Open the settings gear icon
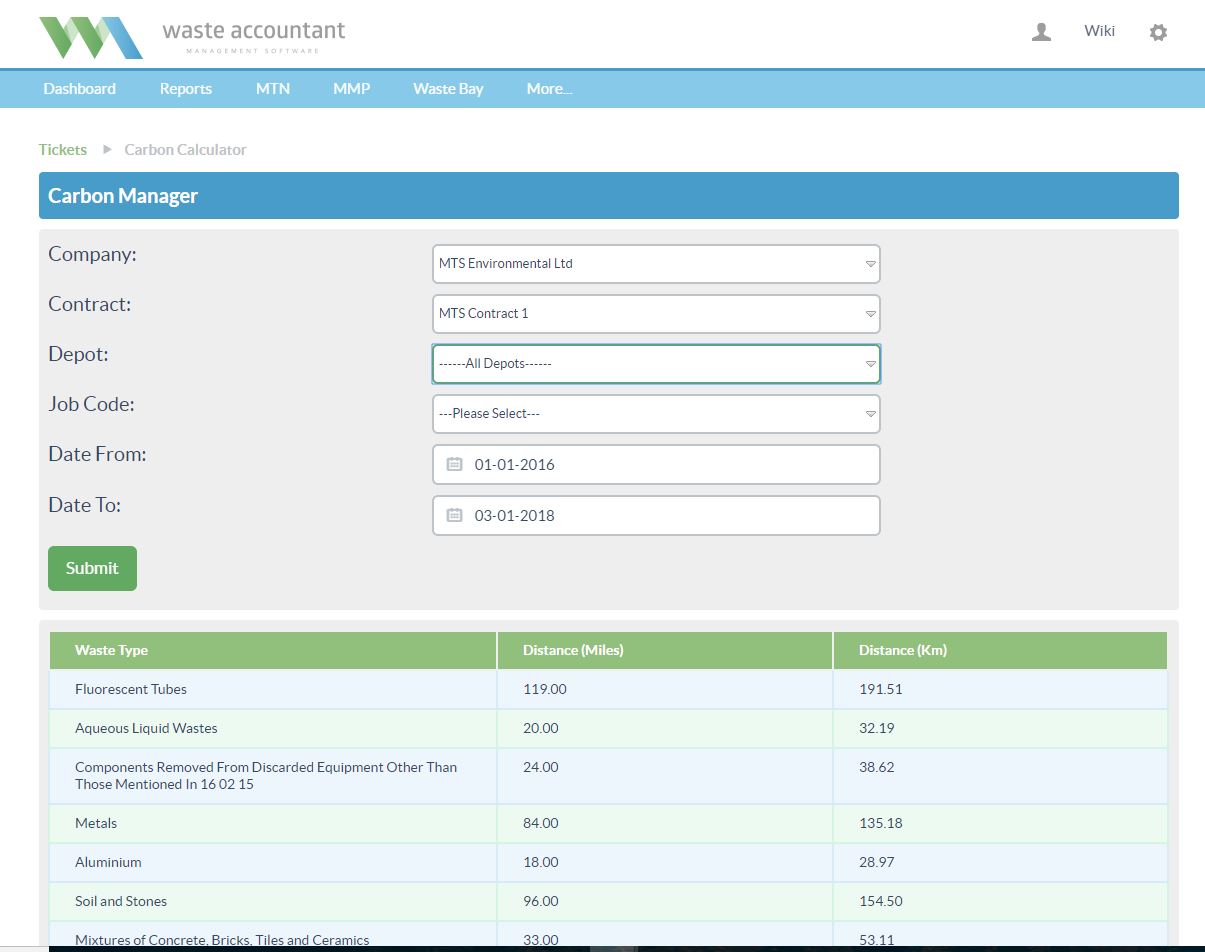The width and height of the screenshot is (1205, 952). click(x=1158, y=32)
